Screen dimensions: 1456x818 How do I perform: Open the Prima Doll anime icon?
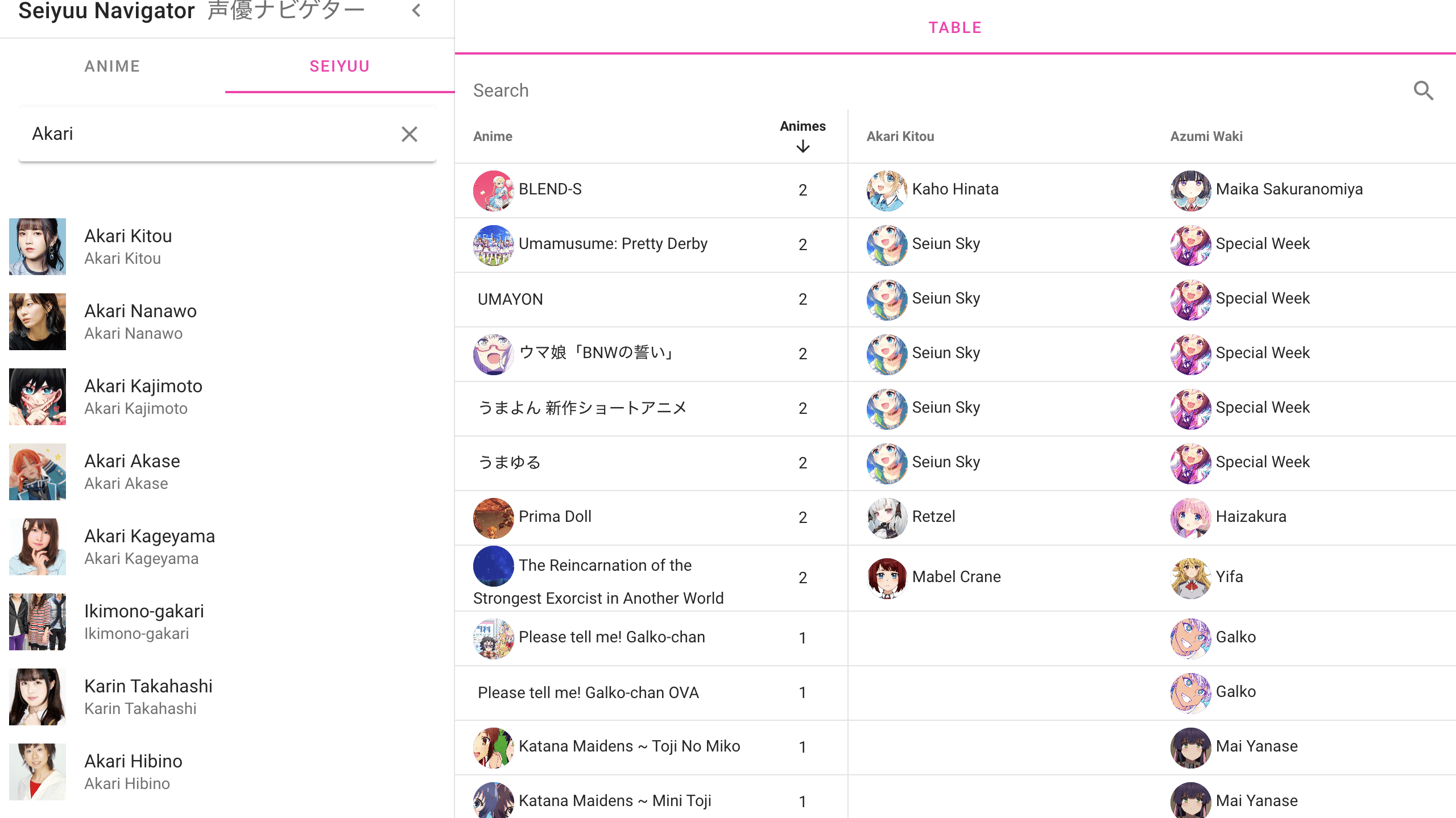click(x=493, y=518)
